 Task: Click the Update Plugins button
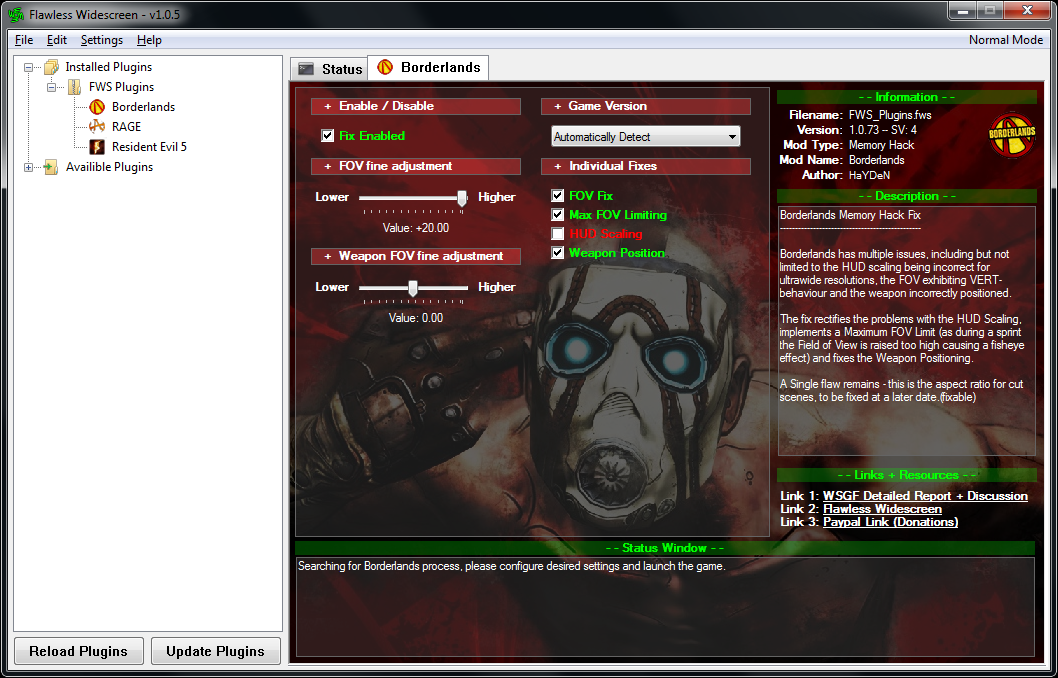coord(216,651)
